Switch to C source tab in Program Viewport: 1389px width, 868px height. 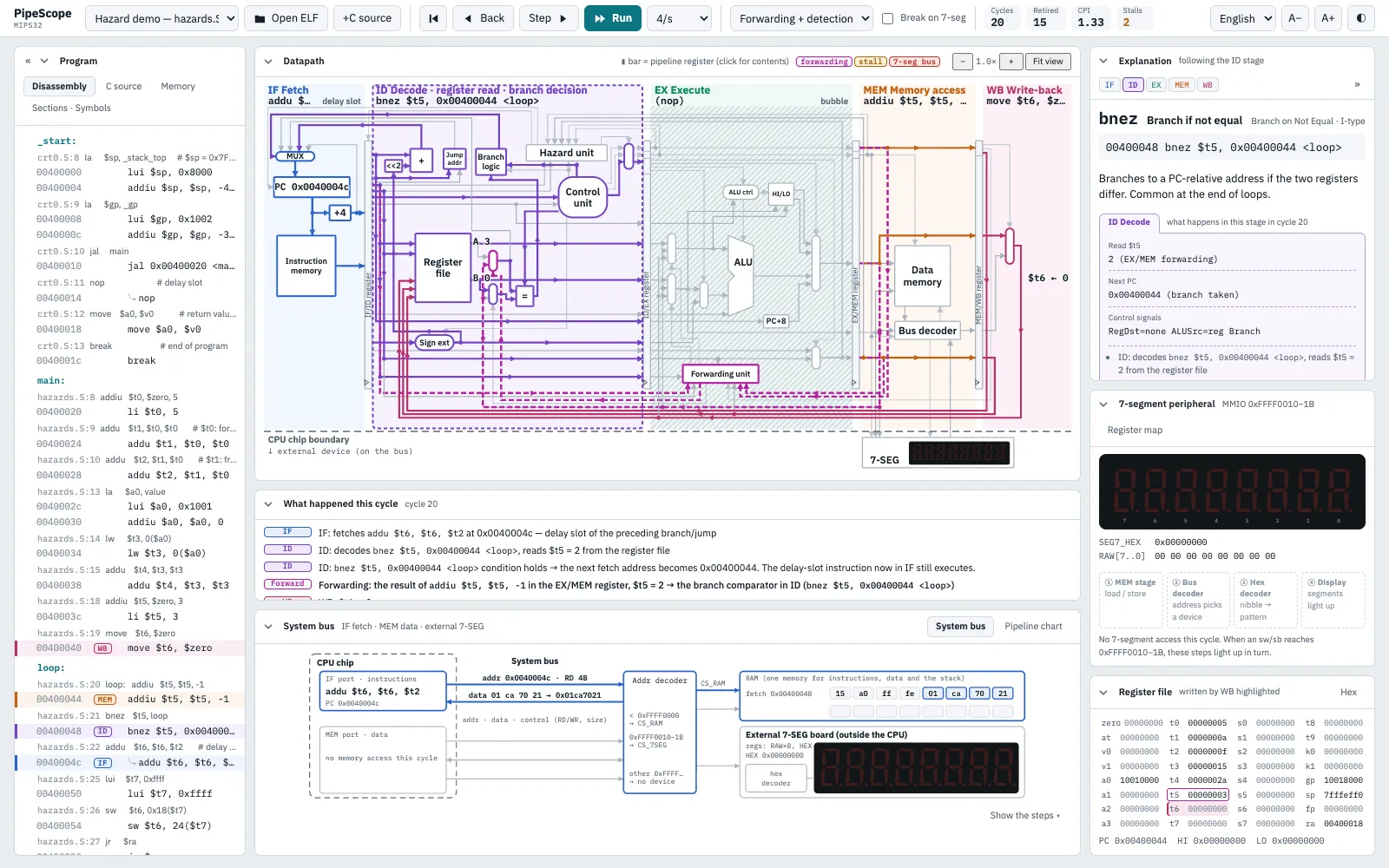[x=123, y=87]
